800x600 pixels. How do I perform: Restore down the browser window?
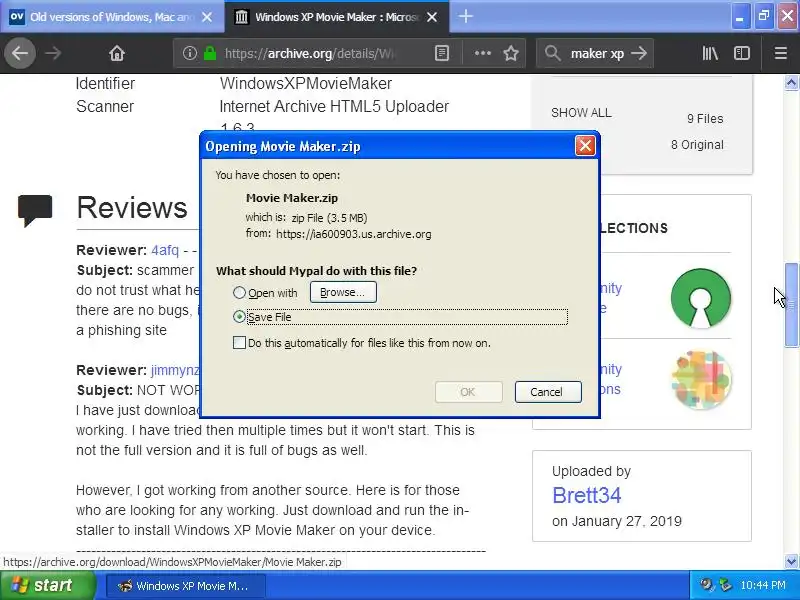(764, 16)
